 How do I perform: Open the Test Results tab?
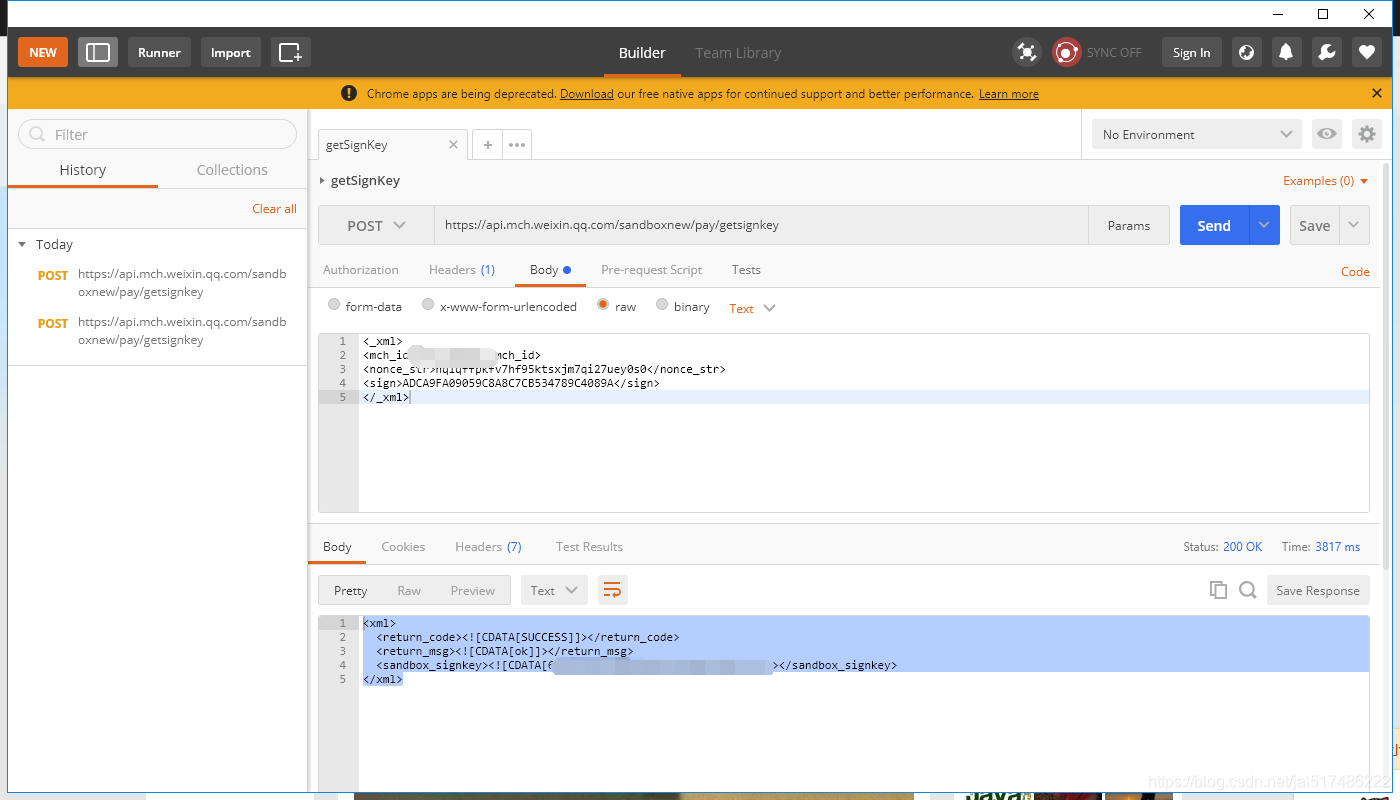[x=589, y=547]
